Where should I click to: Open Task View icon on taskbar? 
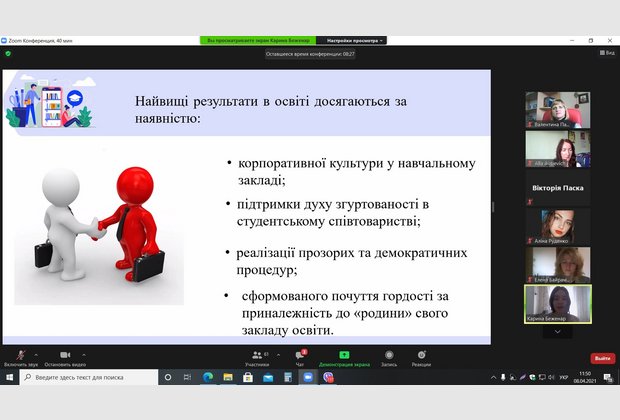pyautogui.click(x=187, y=377)
